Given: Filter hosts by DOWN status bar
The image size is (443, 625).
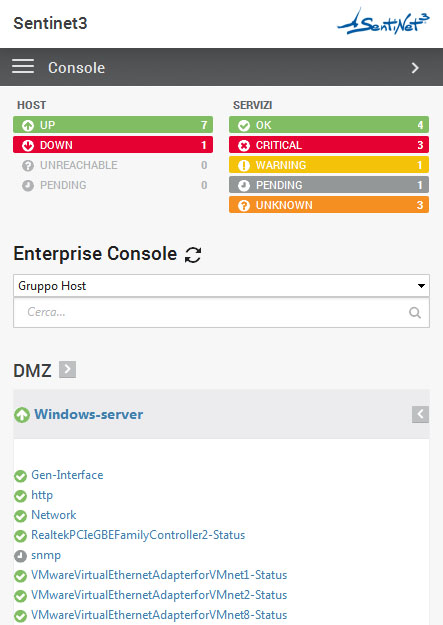Looking at the screenshot, I should (113, 145).
